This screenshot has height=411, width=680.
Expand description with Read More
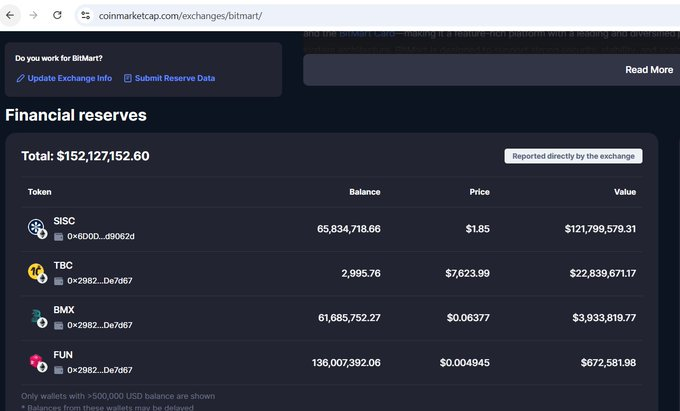point(649,70)
